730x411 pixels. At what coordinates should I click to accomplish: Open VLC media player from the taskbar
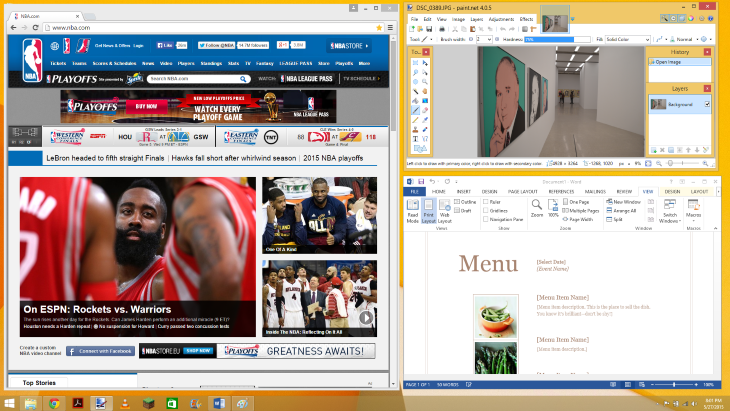(x=125, y=403)
